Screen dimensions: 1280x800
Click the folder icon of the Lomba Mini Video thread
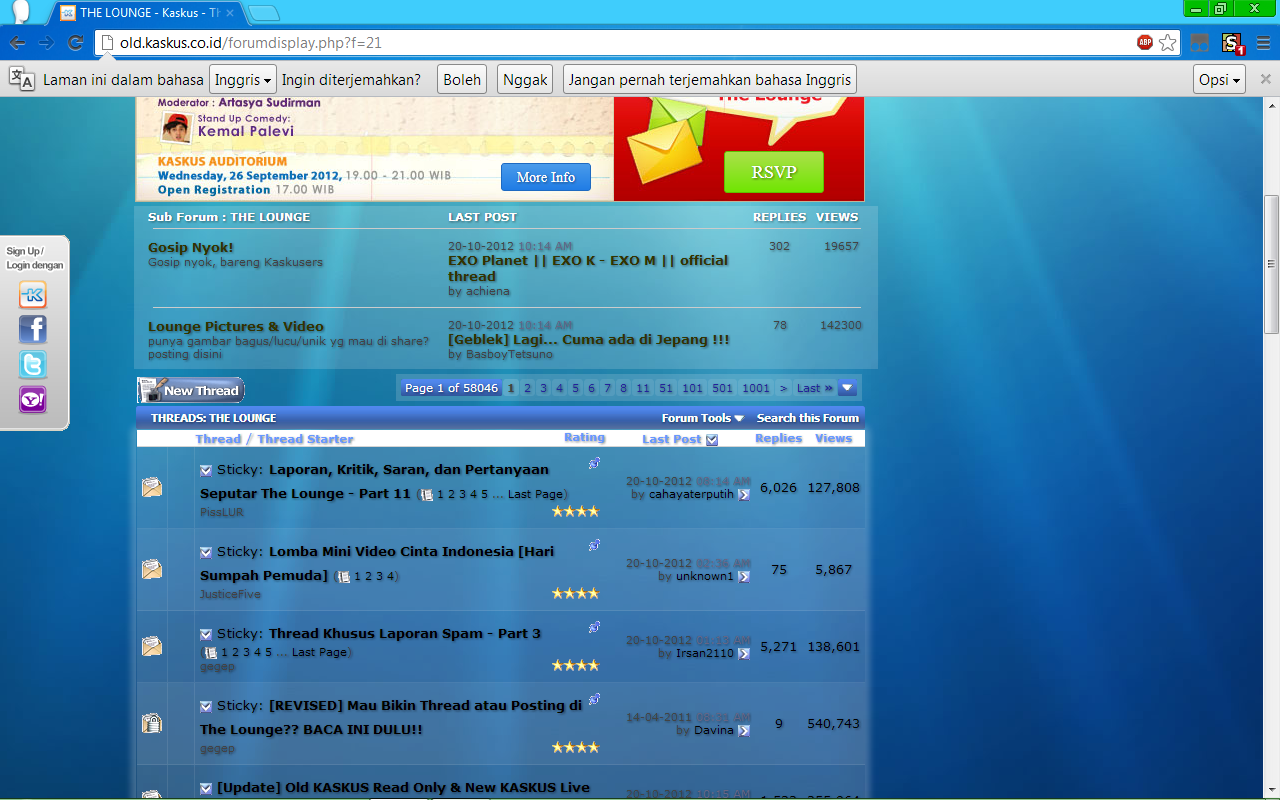(x=152, y=569)
